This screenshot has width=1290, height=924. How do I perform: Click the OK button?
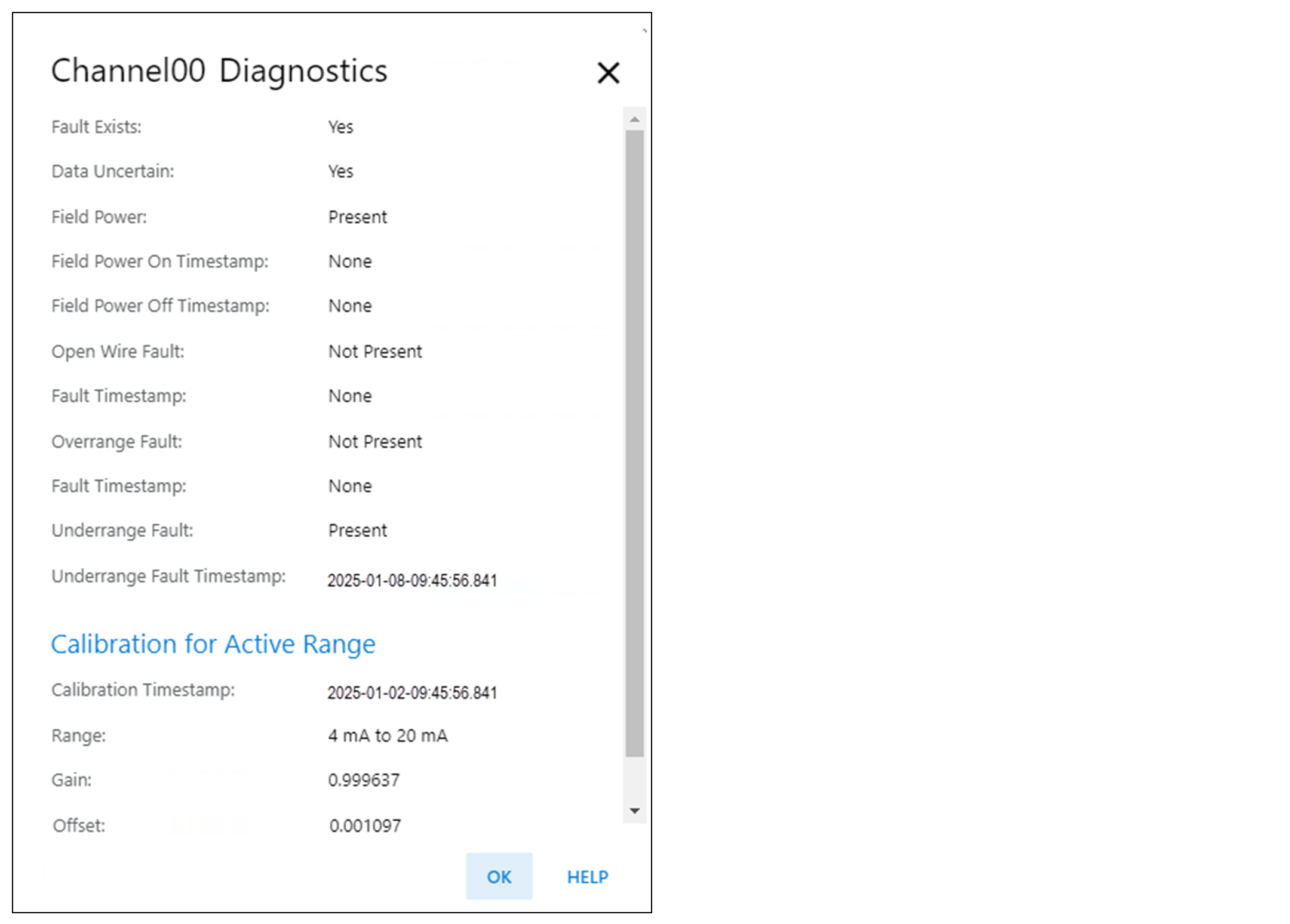pyautogui.click(x=499, y=876)
